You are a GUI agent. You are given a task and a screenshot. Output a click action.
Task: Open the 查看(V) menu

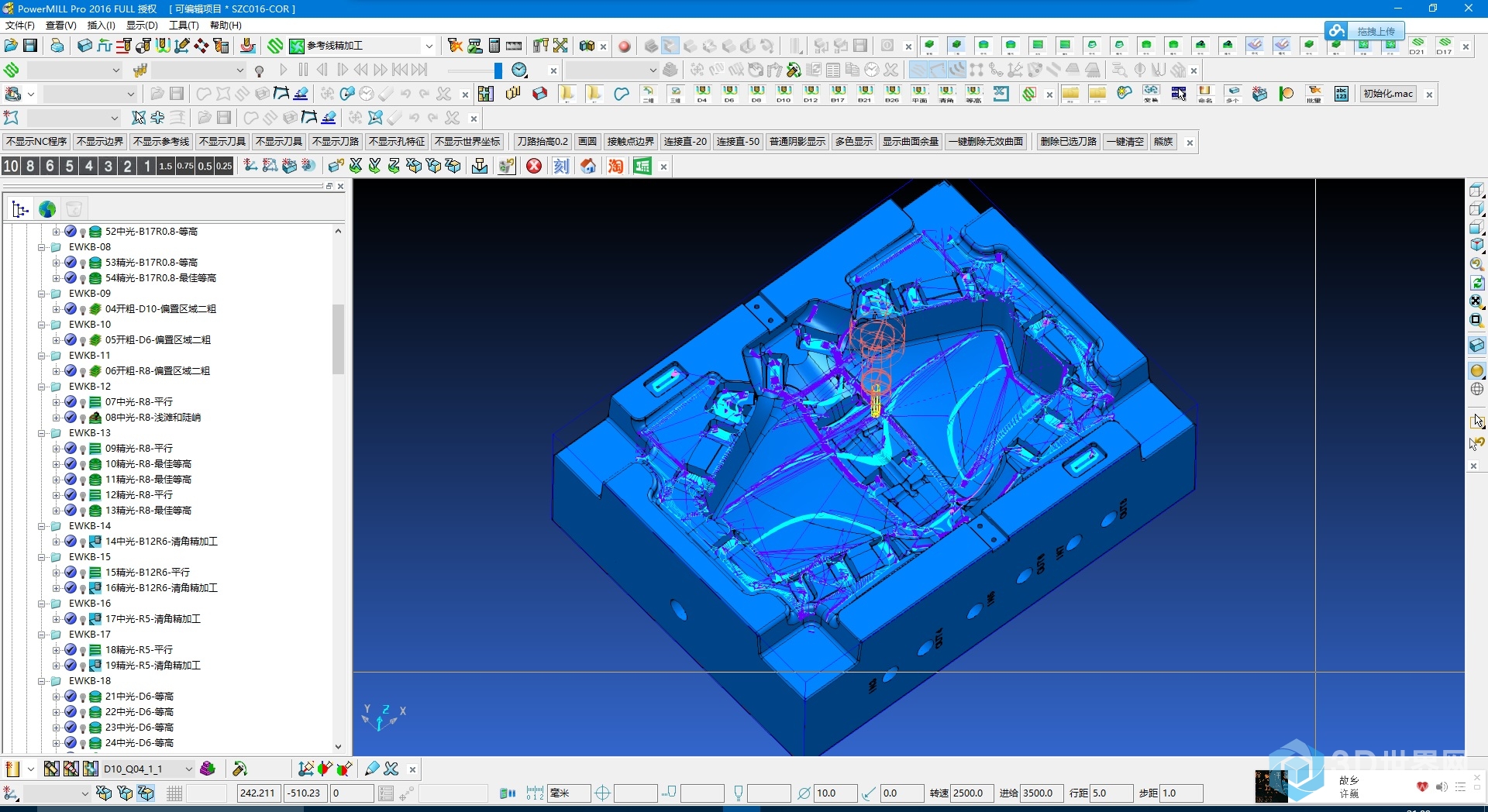(61, 25)
